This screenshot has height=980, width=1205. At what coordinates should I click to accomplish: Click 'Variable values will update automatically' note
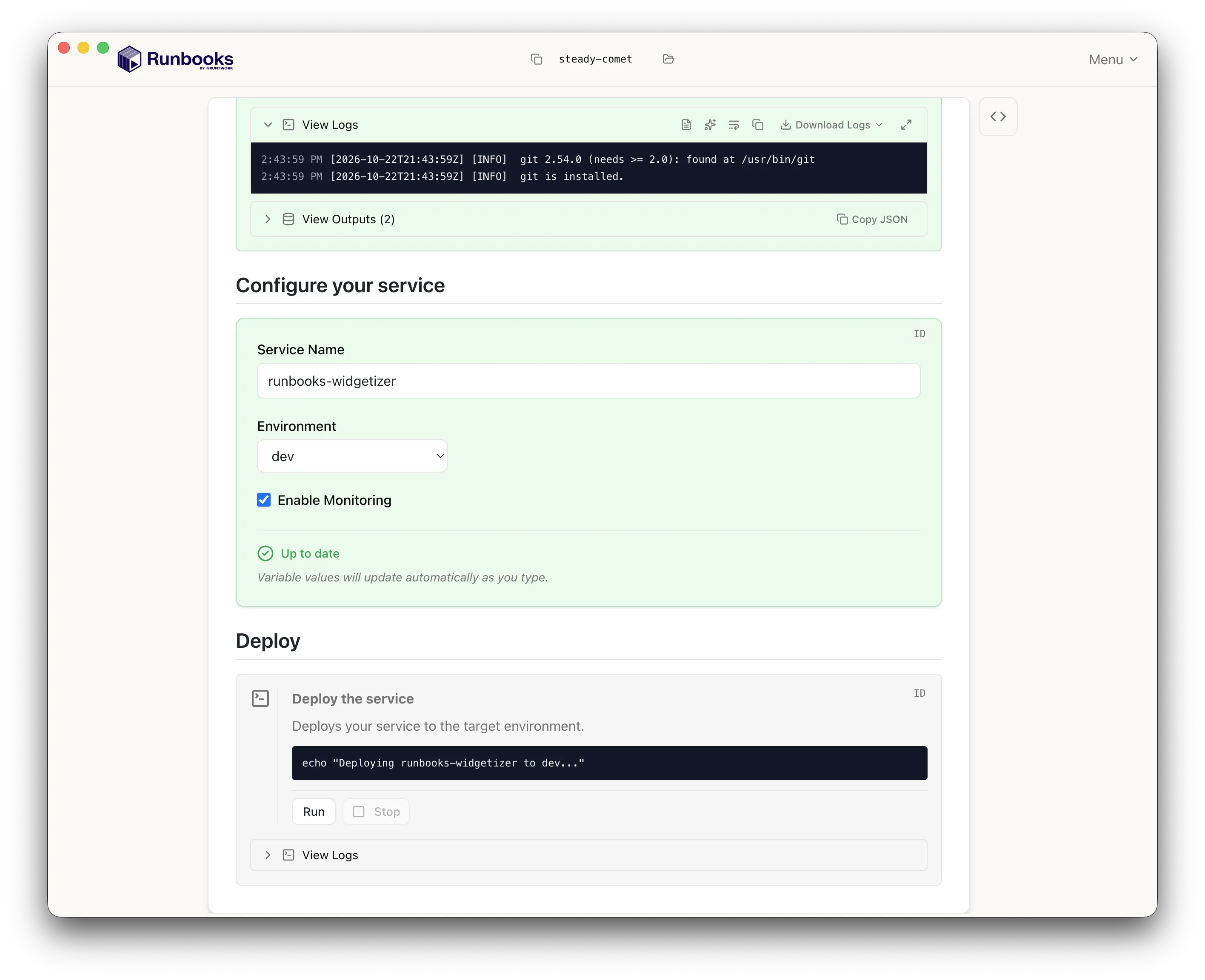(x=402, y=578)
